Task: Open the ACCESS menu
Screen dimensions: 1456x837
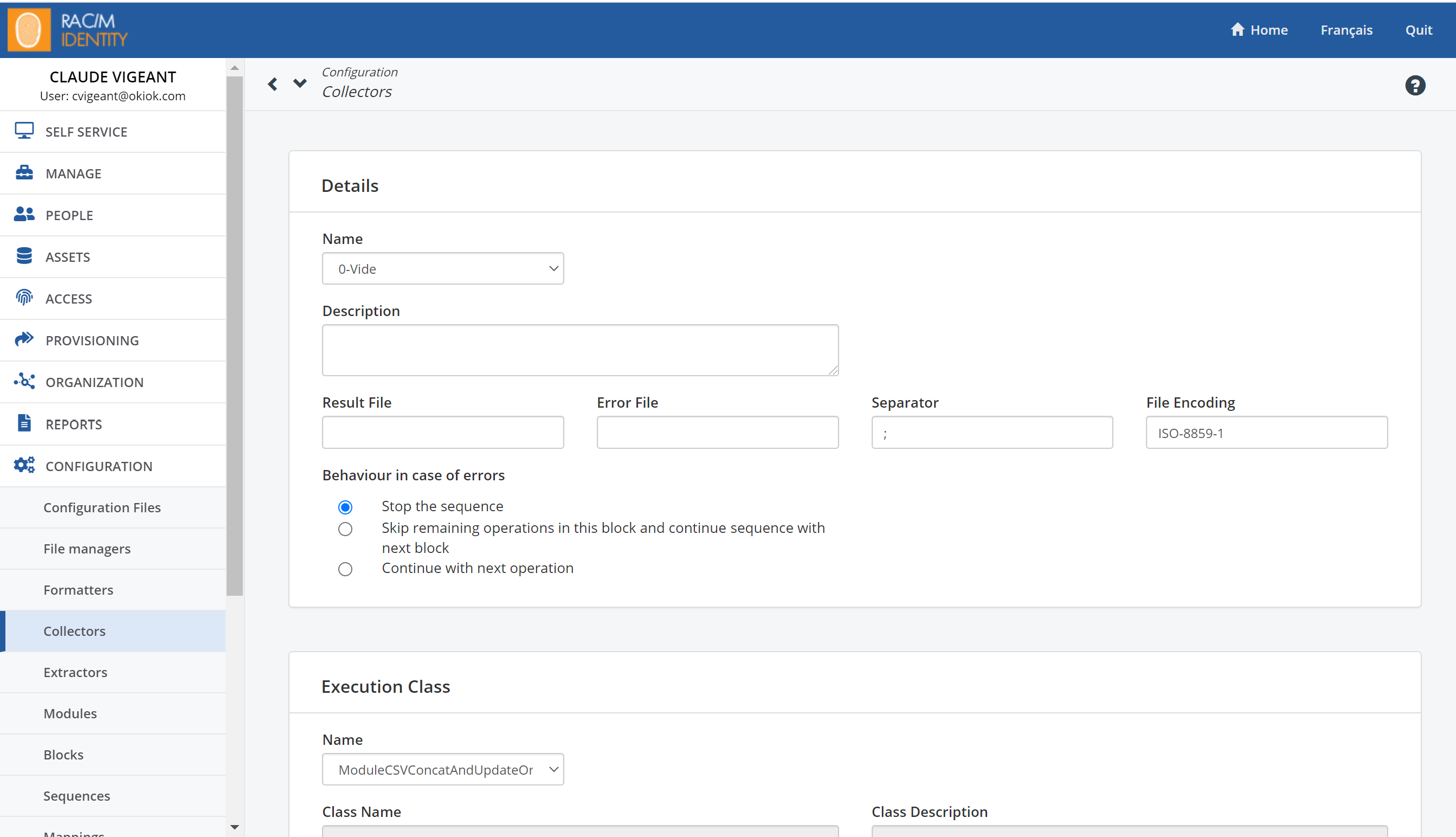Action: (113, 299)
